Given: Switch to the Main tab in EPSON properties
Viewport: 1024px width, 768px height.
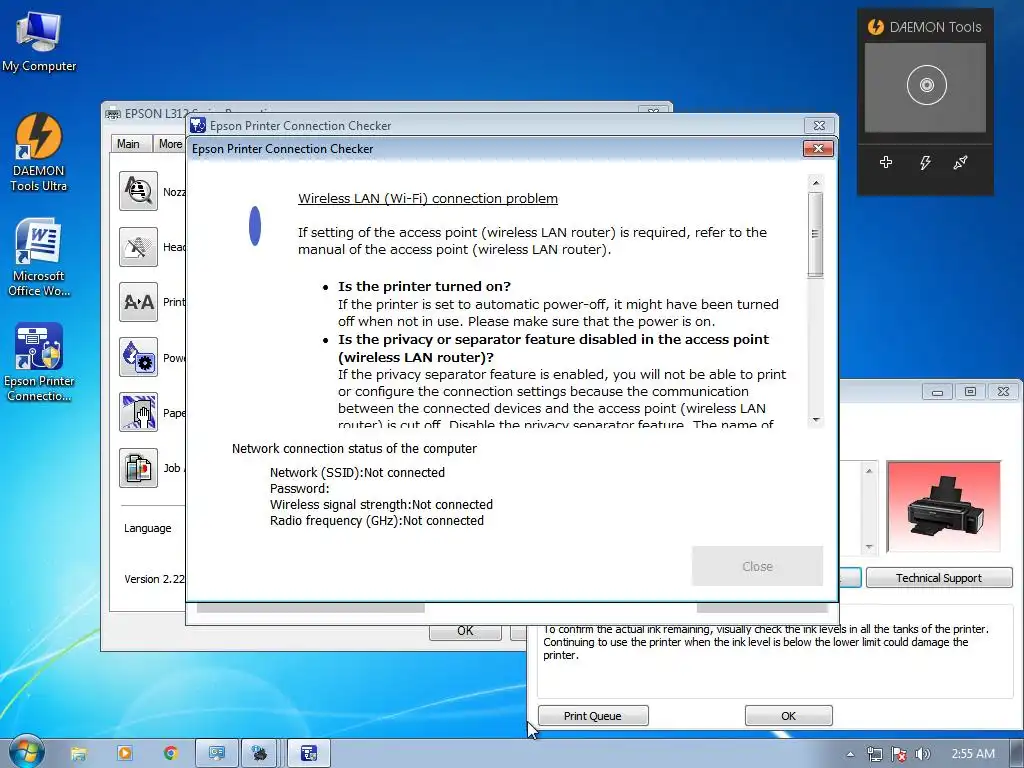Looking at the screenshot, I should click(x=129, y=144).
